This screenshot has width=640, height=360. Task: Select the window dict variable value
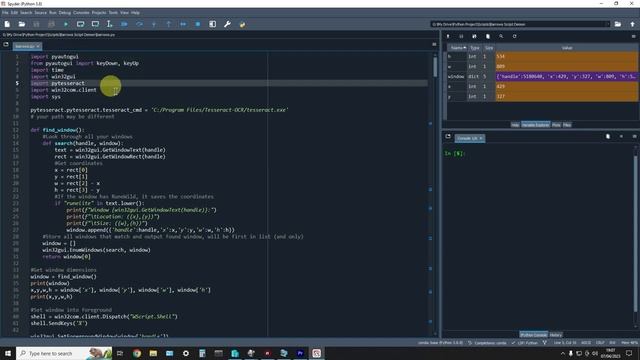click(566, 76)
